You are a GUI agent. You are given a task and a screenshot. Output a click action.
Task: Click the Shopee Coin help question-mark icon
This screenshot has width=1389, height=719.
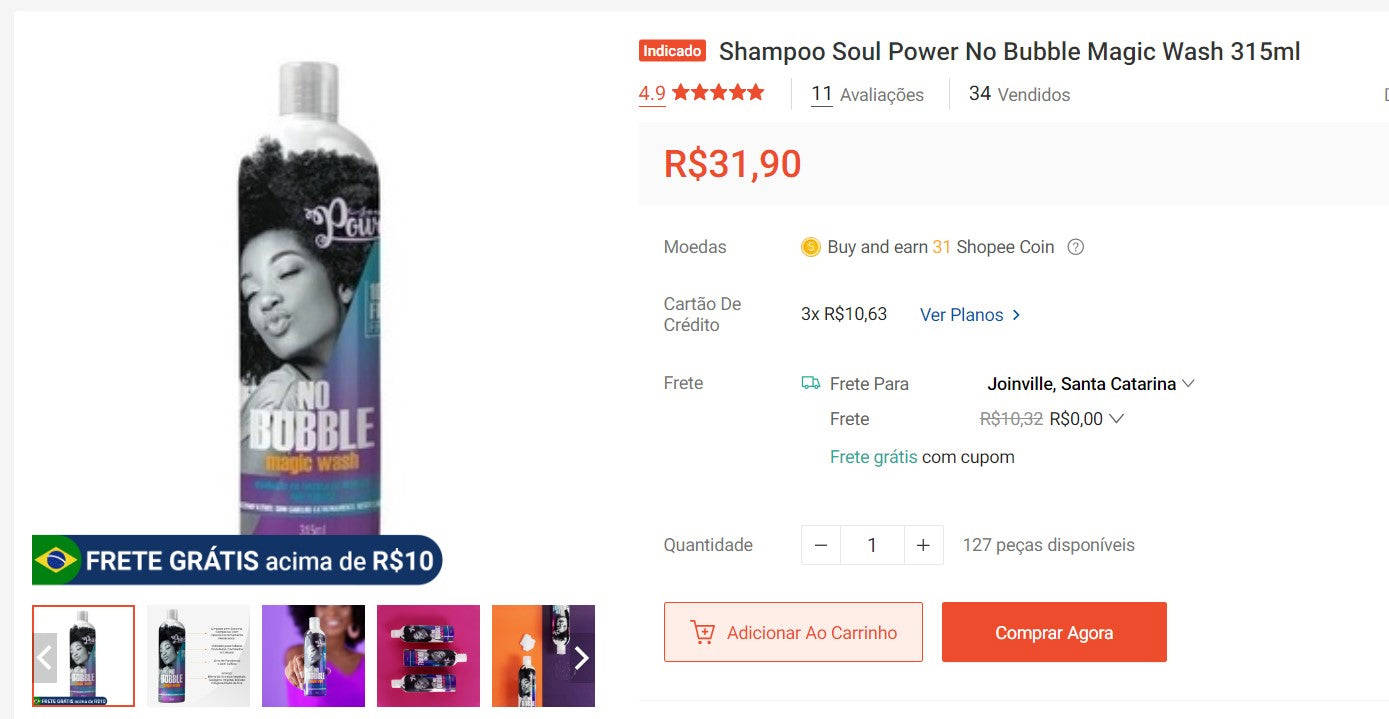[1076, 247]
